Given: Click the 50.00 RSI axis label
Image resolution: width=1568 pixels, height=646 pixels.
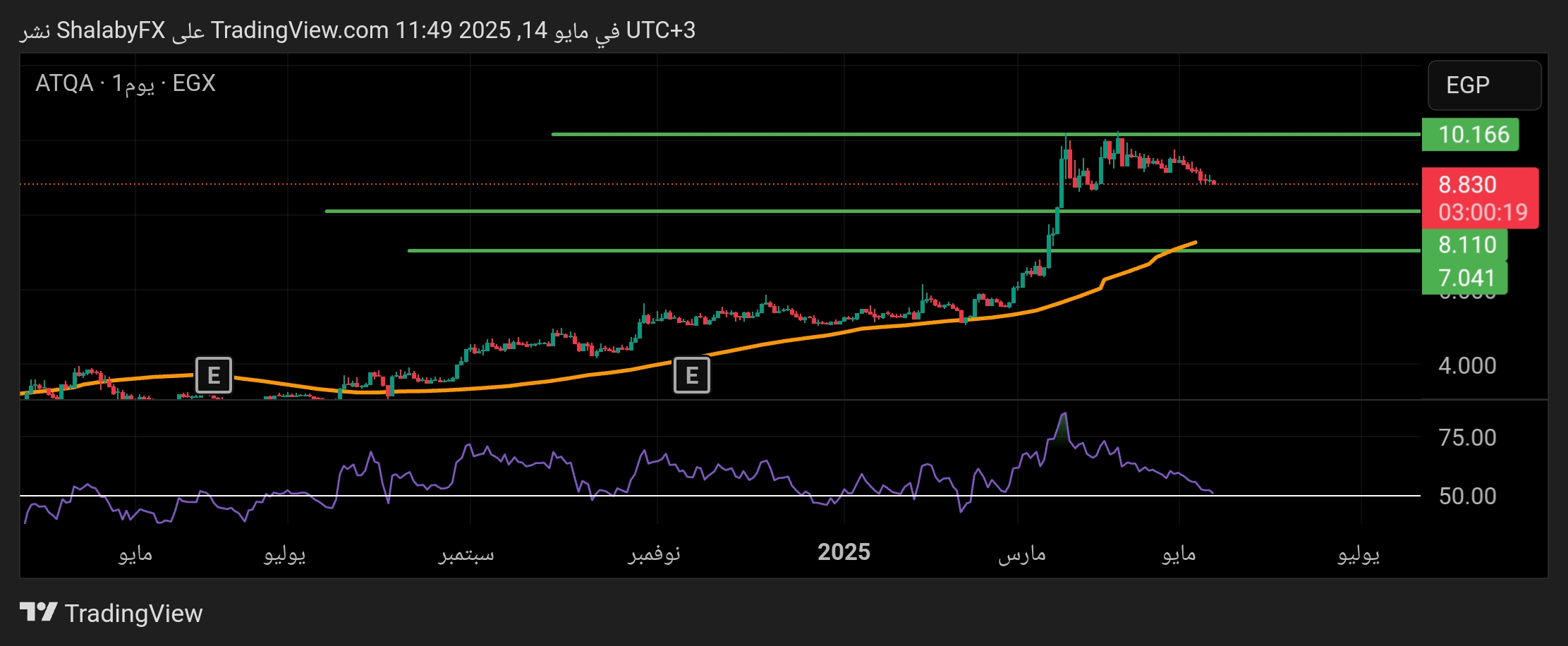Looking at the screenshot, I should [1467, 496].
